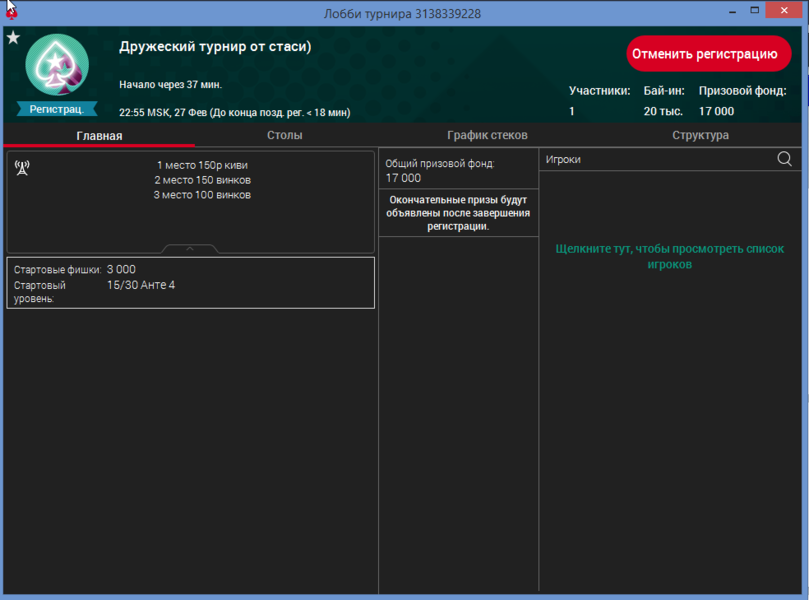Switch to the Главная tab
Screen dimensions: 809x600
point(99,135)
